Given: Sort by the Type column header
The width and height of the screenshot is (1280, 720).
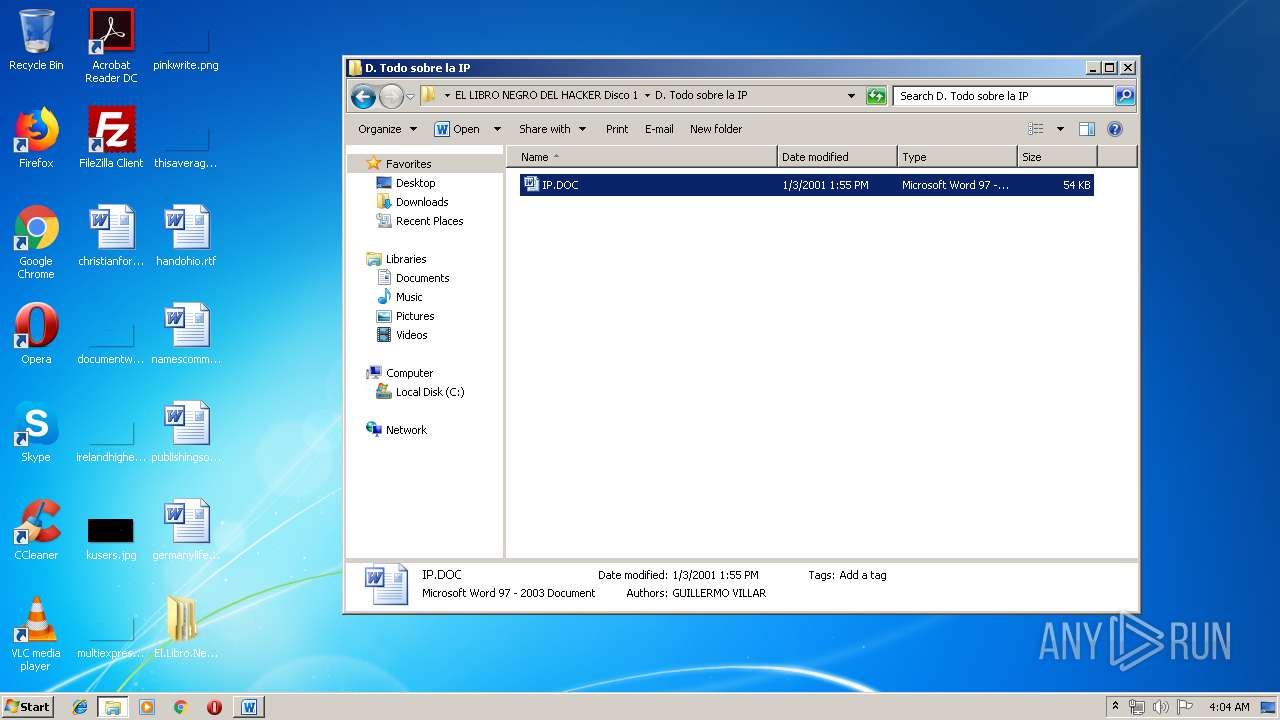Looking at the screenshot, I should point(957,157).
